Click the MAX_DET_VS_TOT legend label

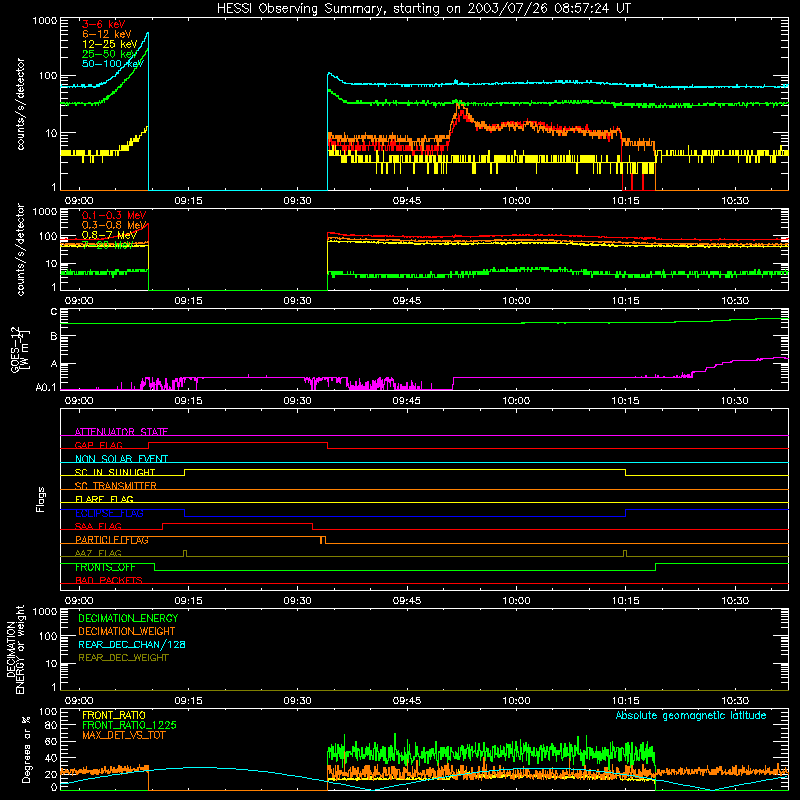pyautogui.click(x=123, y=735)
